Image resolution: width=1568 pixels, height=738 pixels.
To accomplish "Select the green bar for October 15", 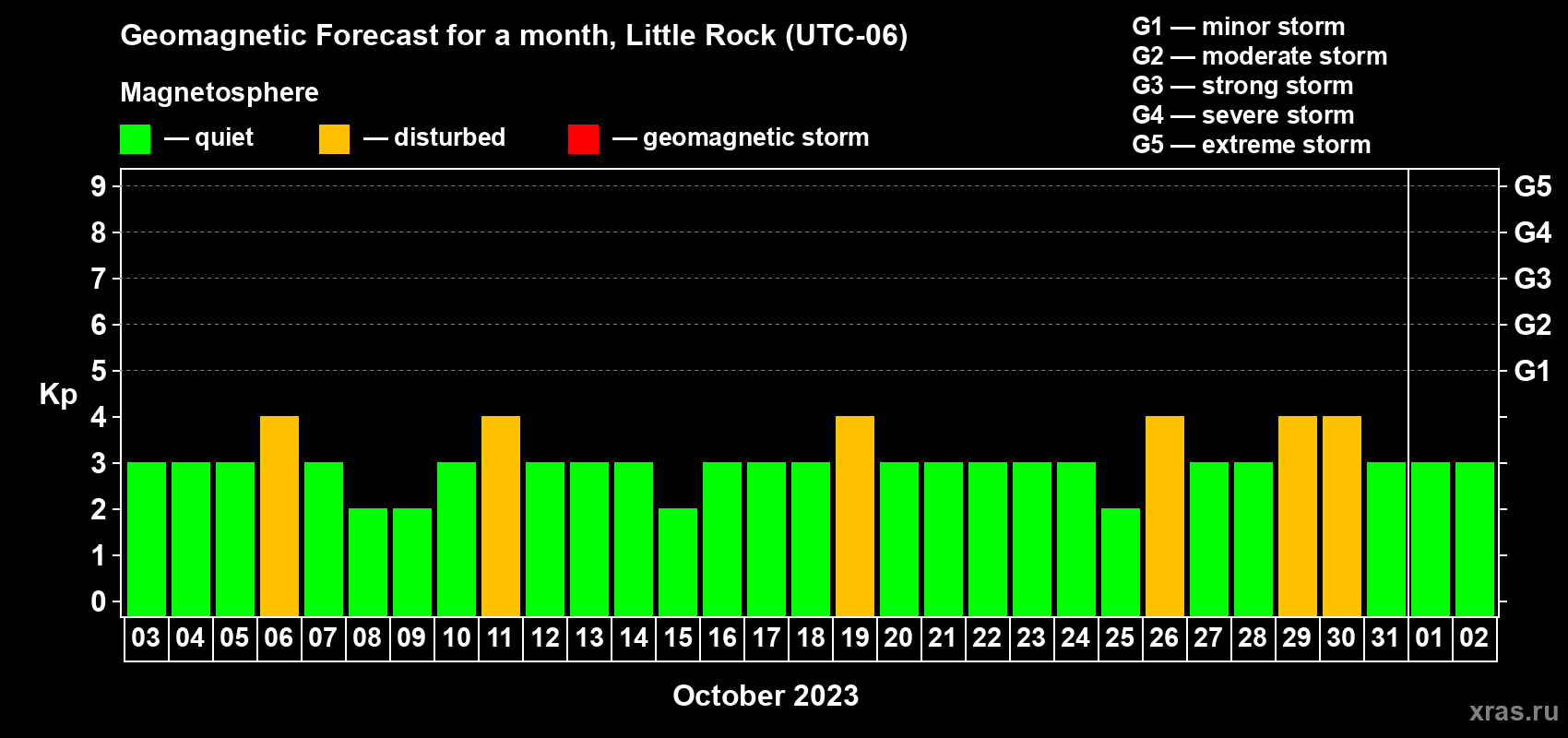I will pyautogui.click(x=678, y=563).
